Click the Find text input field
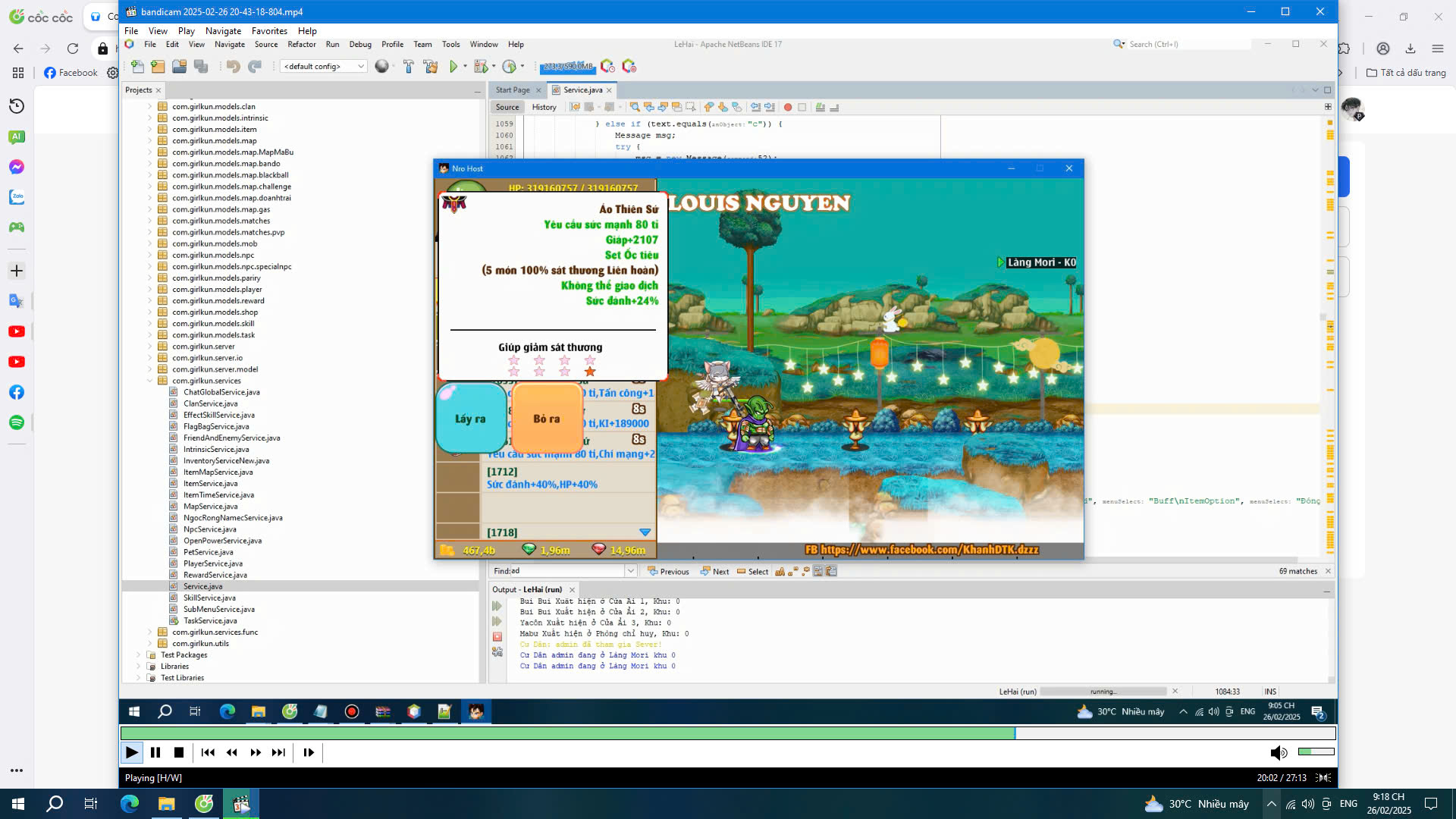 tap(567, 571)
